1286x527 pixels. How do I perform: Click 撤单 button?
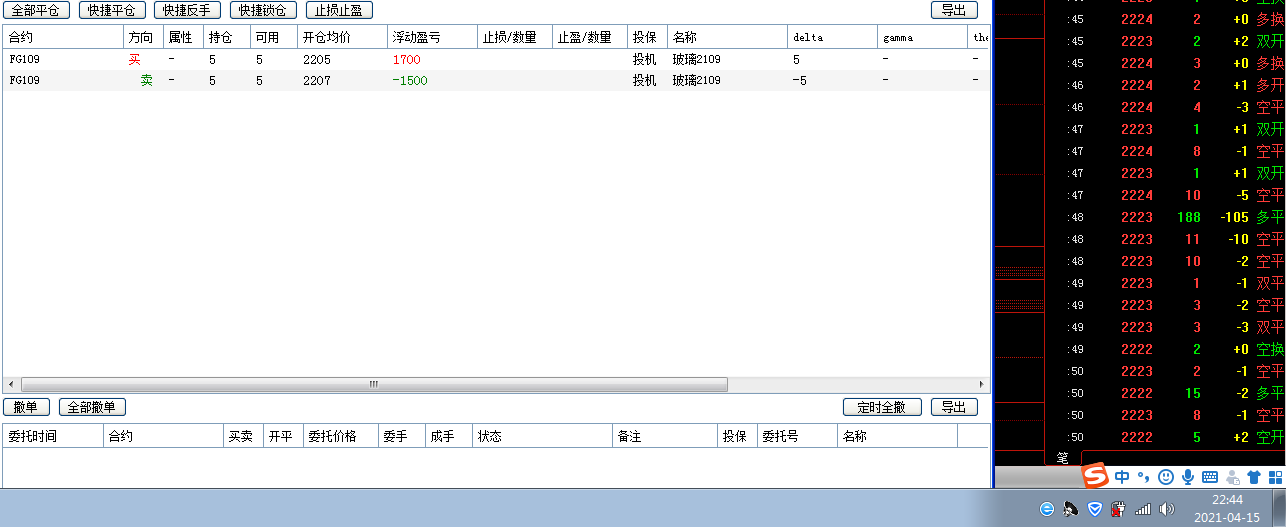[x=27, y=407]
